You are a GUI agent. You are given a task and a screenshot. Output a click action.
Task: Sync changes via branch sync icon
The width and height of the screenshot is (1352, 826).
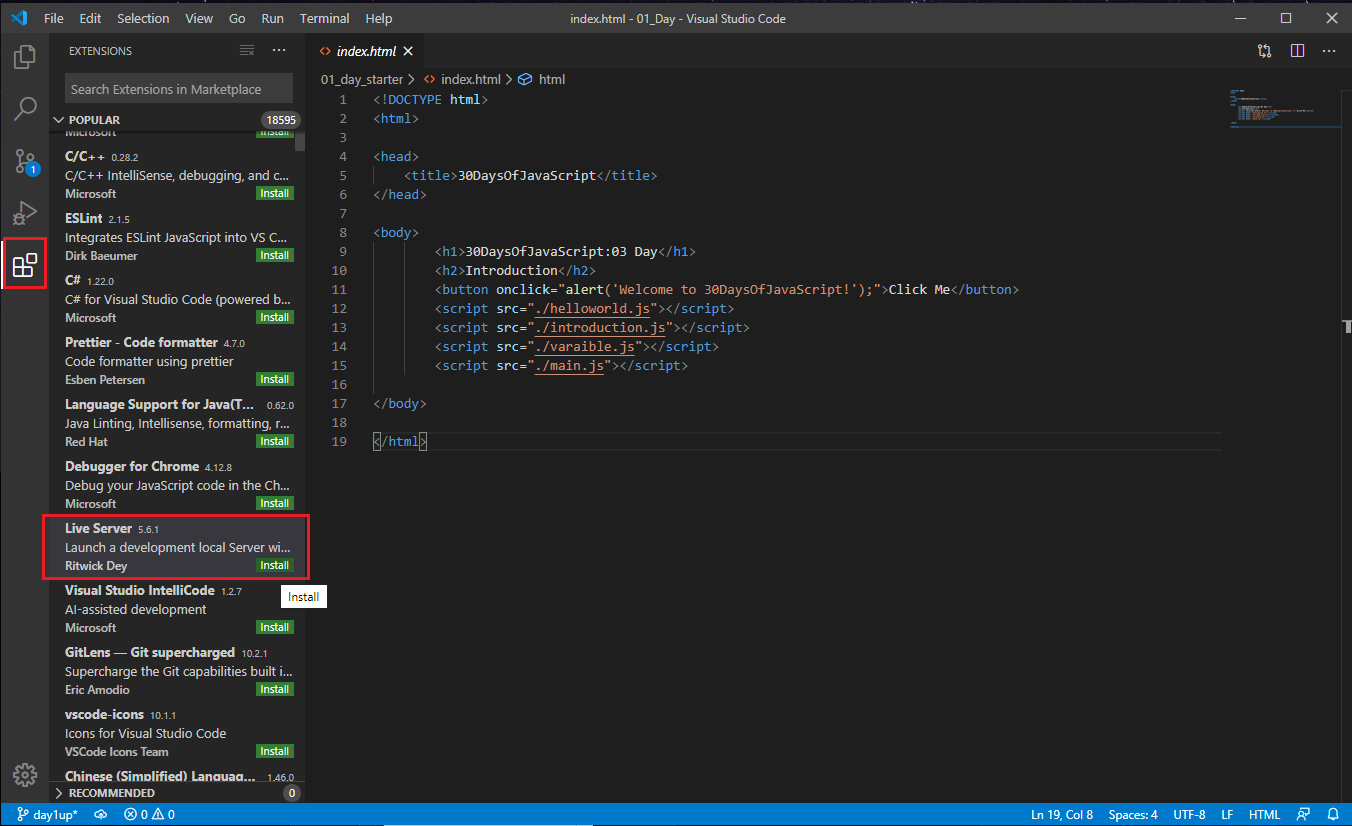point(100,814)
